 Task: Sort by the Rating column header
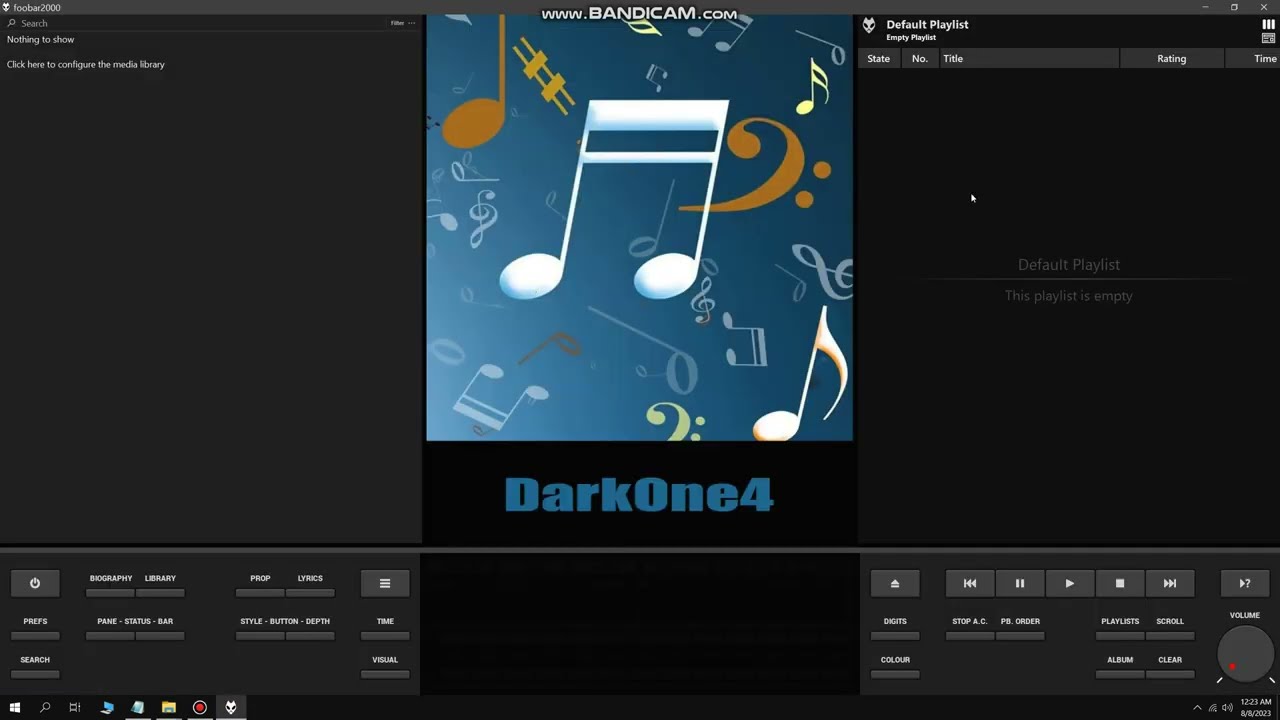point(1172,58)
